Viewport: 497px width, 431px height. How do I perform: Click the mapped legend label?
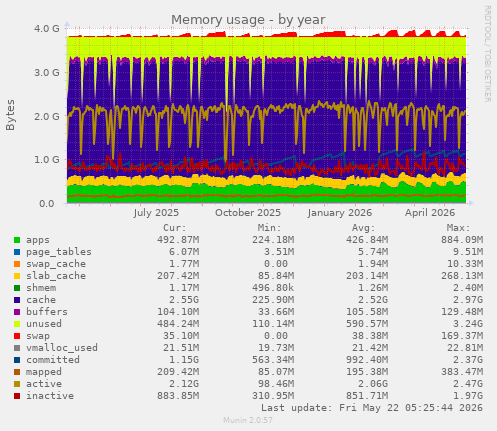click(x=44, y=372)
